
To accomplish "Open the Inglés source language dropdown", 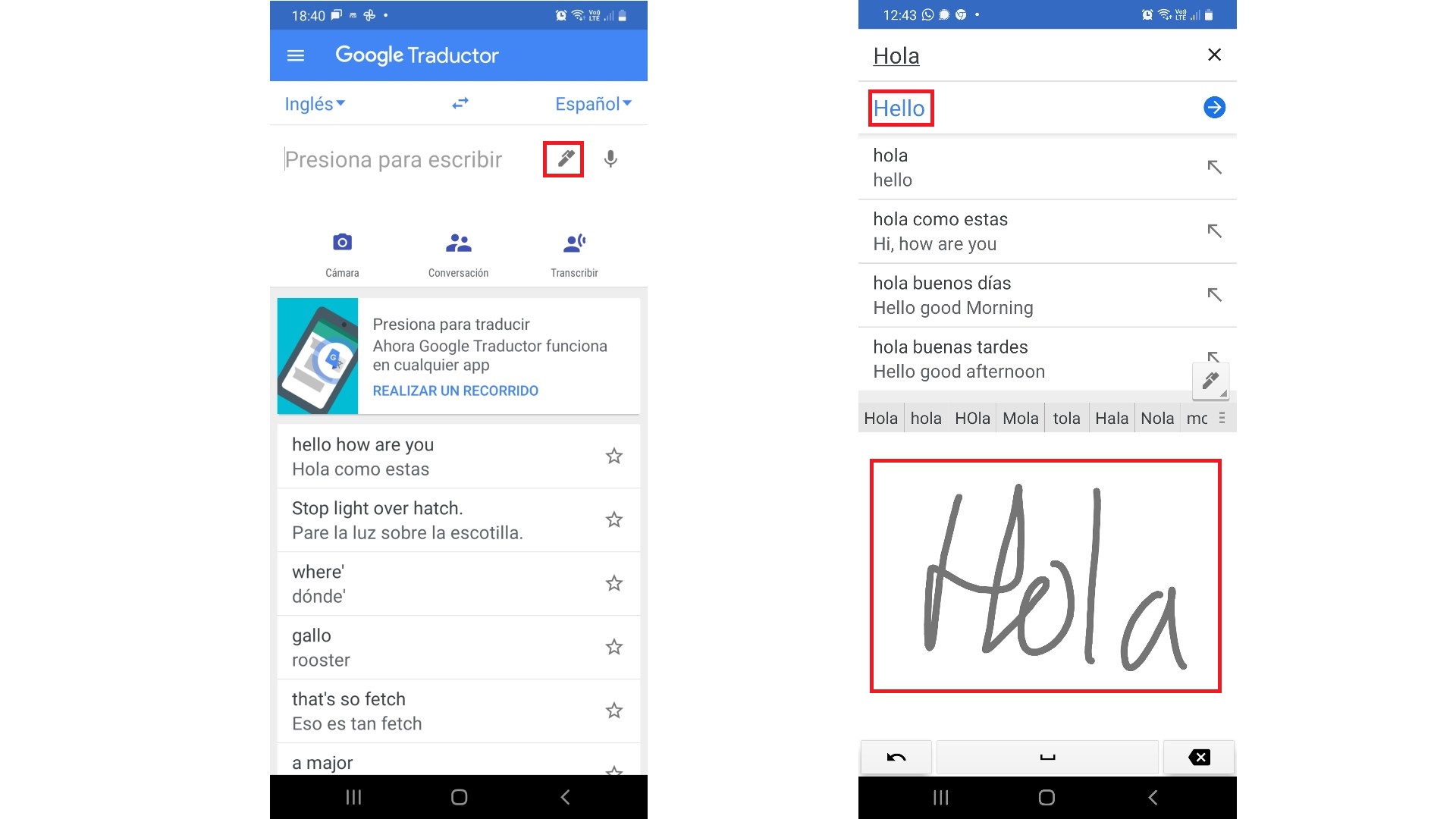I will 314,104.
